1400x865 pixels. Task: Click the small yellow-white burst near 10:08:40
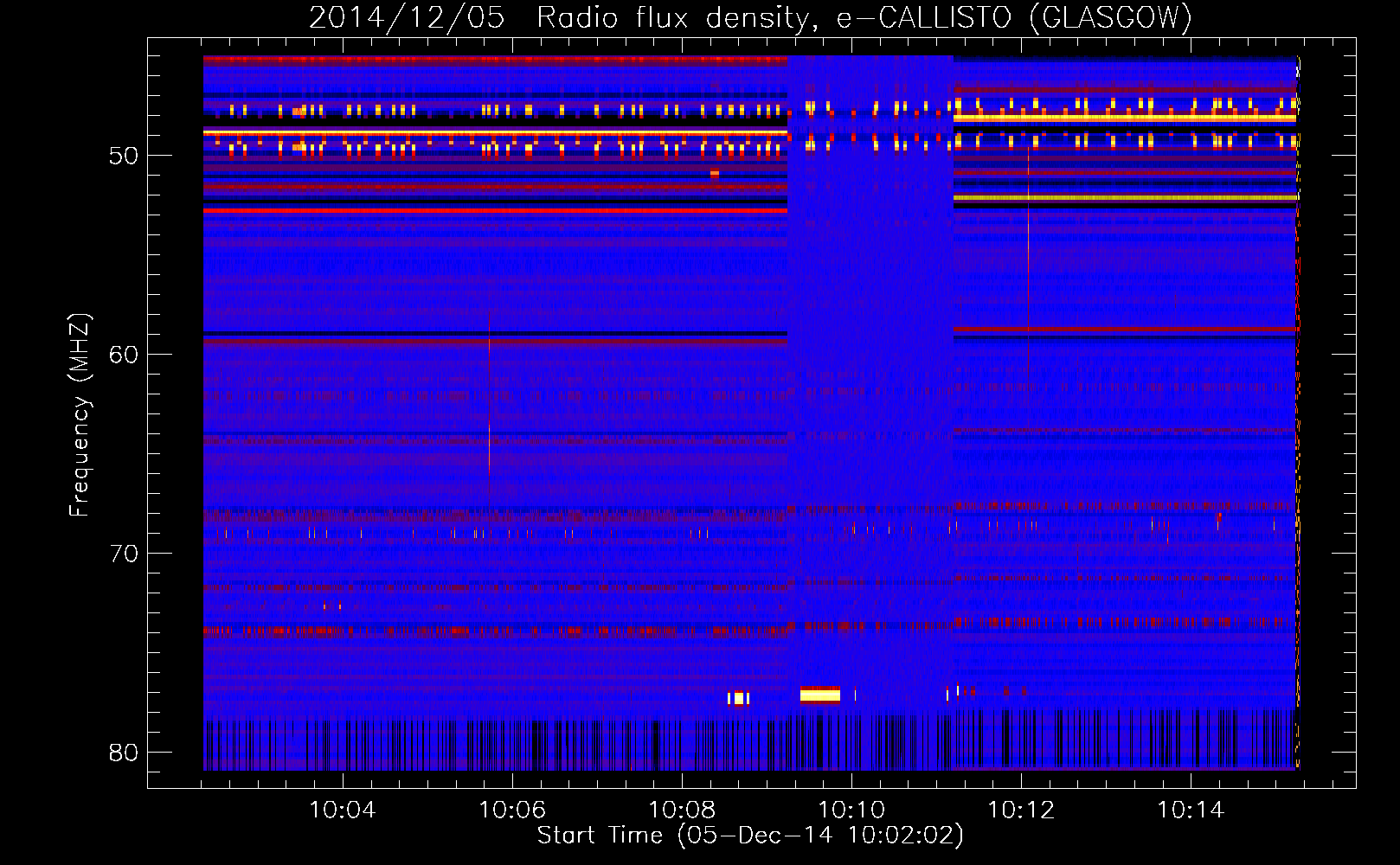tap(738, 698)
